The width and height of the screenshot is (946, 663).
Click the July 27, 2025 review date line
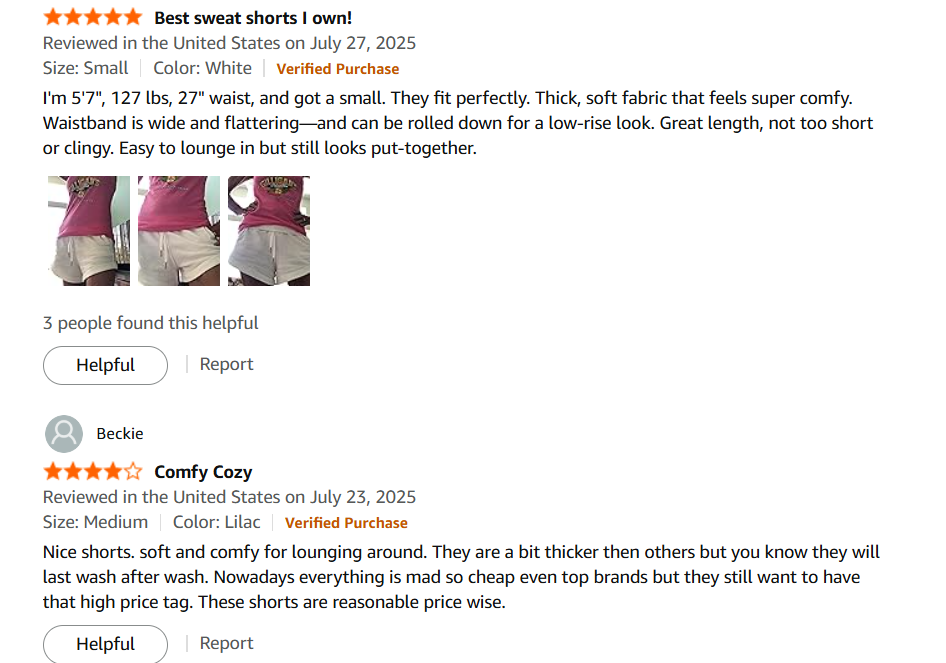coord(229,43)
